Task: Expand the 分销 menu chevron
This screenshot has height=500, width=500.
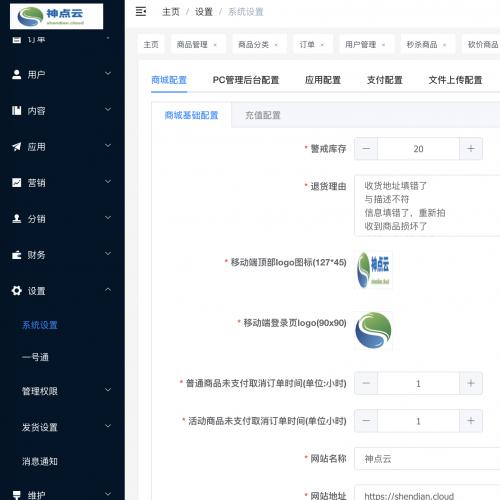Action: coord(108,218)
